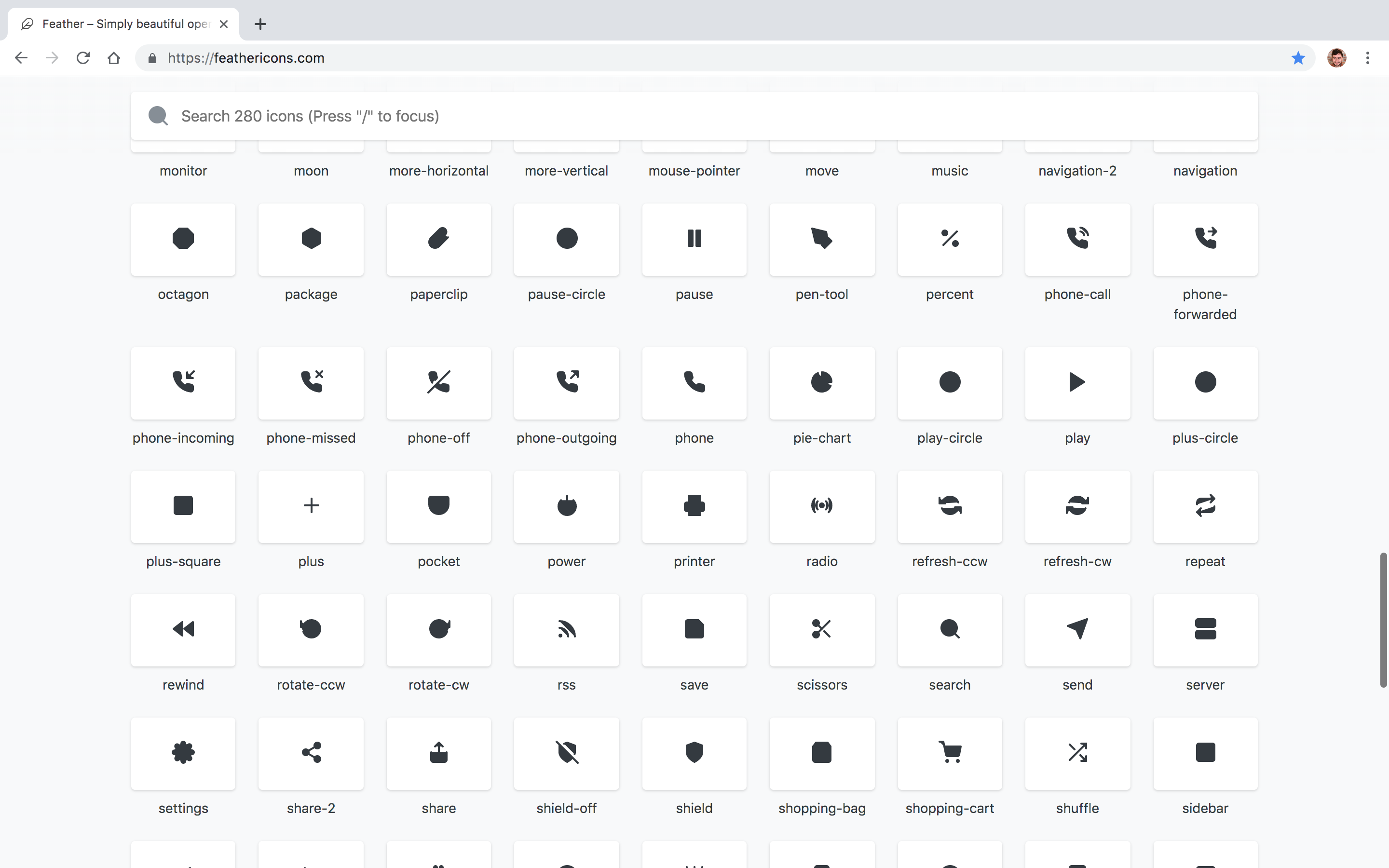
Task: Click the shopping-cart icon
Action: pos(949,753)
